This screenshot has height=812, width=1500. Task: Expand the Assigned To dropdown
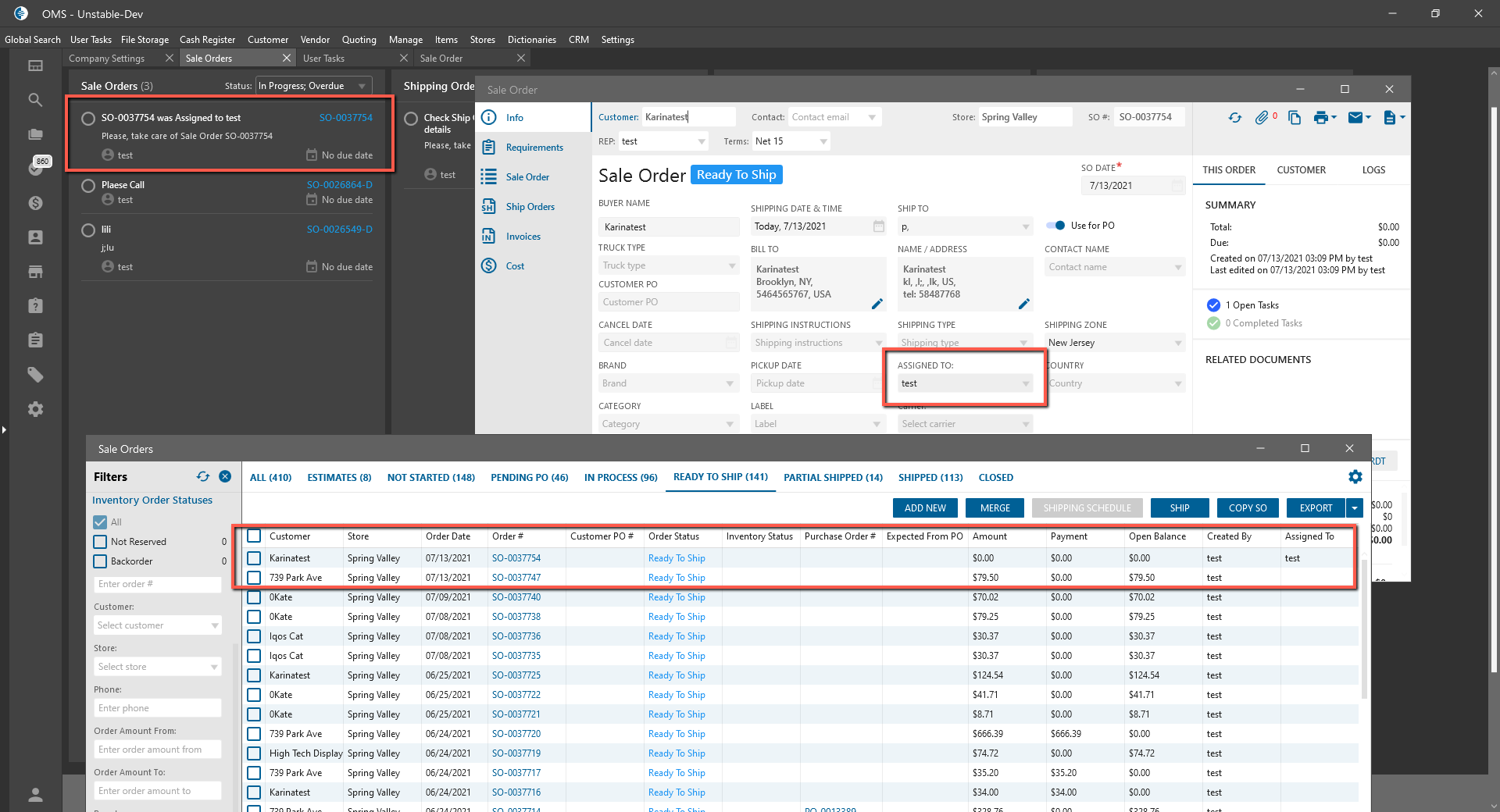(1025, 383)
